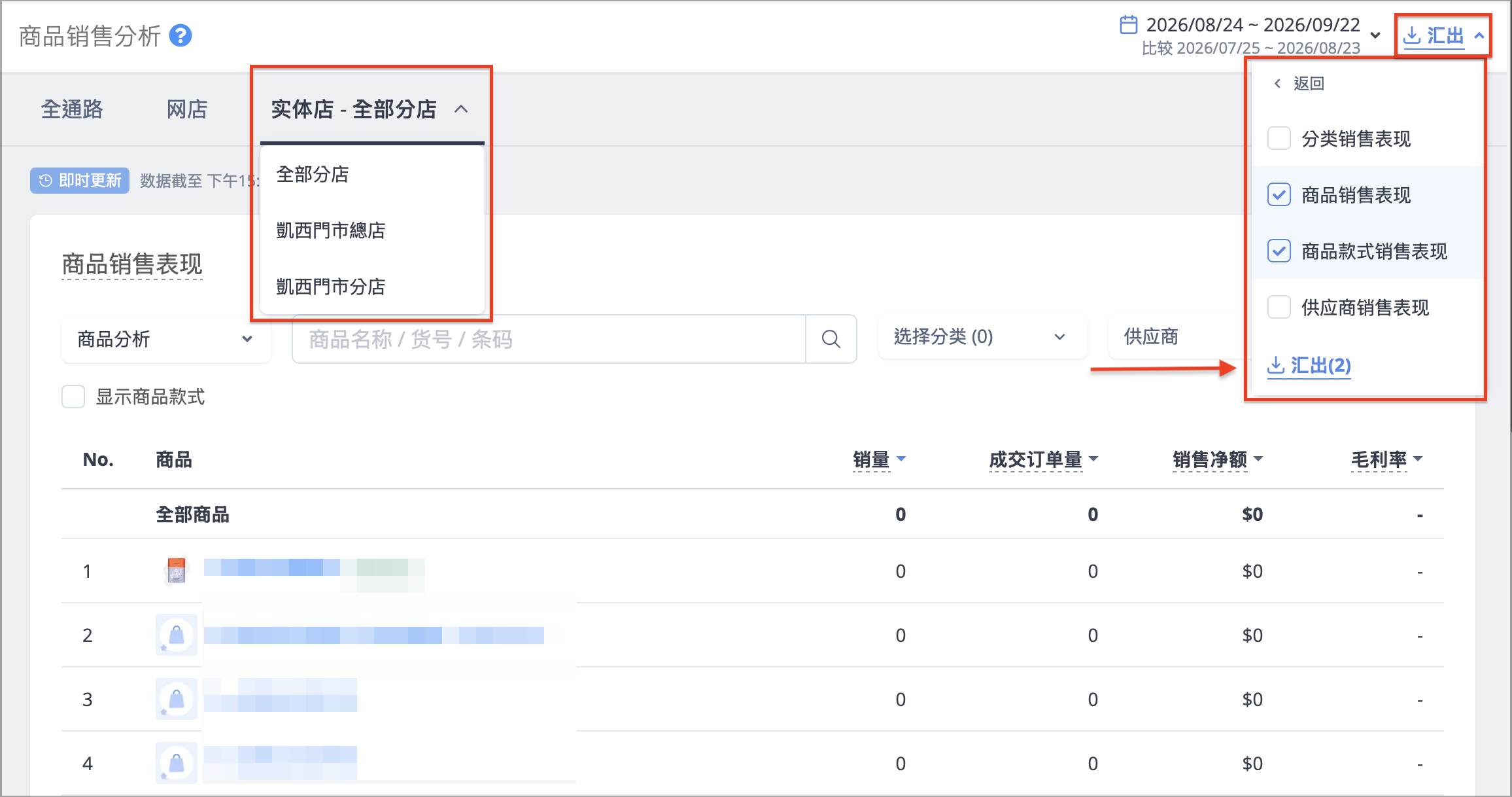1512x797 pixels.
Task: Click the 返回 back chevron
Action: [x=1277, y=83]
